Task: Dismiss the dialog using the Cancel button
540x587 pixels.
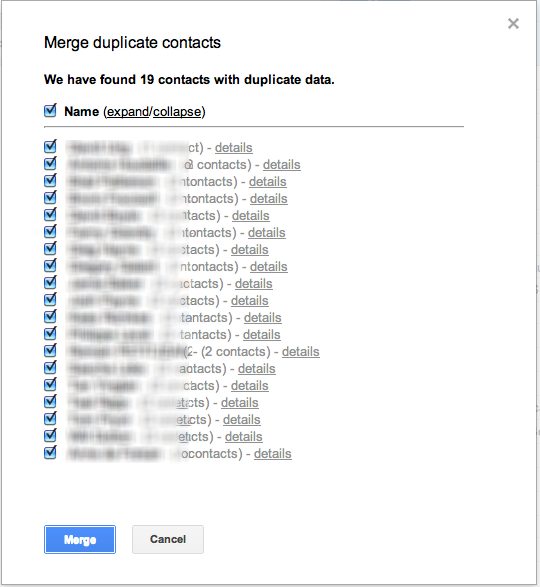Action: (168, 539)
